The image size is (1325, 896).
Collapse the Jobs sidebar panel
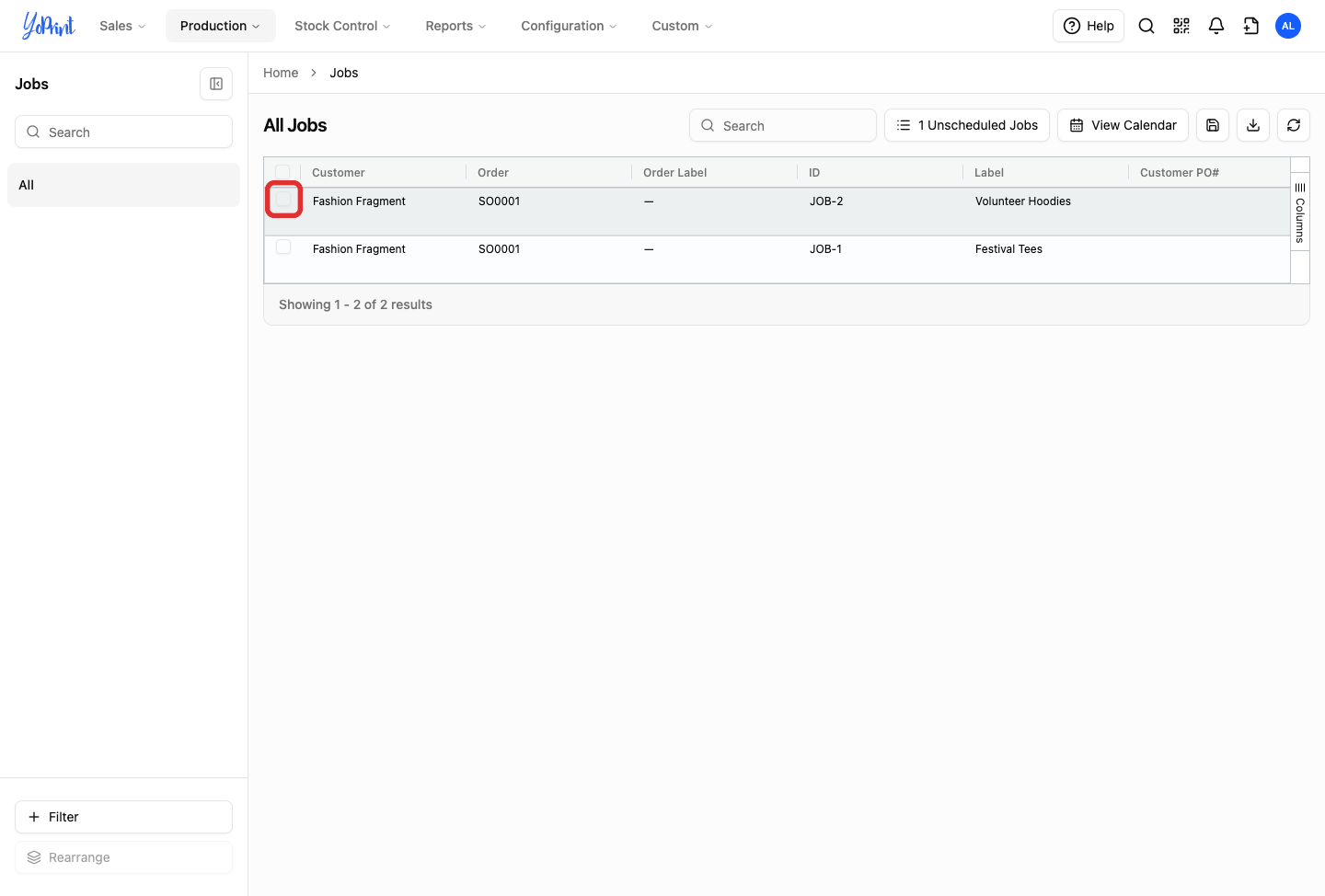(216, 84)
